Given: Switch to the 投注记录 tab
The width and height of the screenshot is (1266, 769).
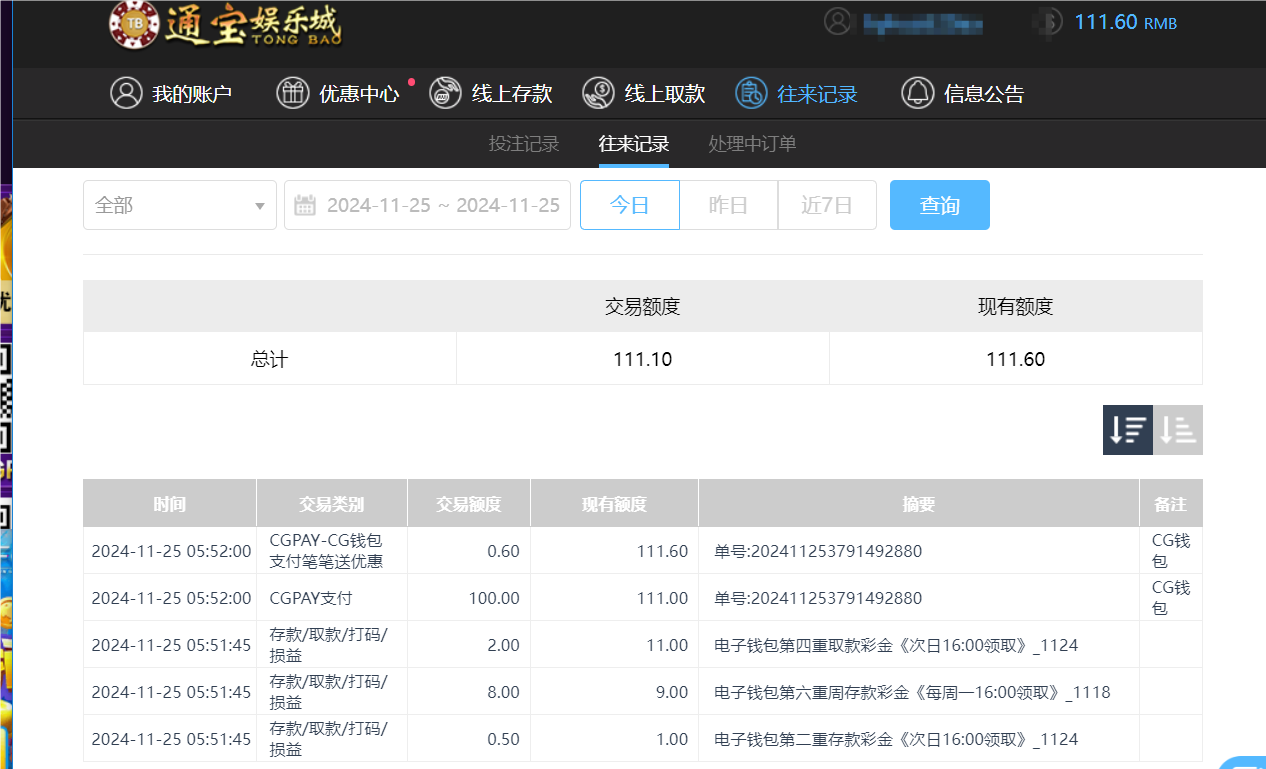Looking at the screenshot, I should [524, 143].
